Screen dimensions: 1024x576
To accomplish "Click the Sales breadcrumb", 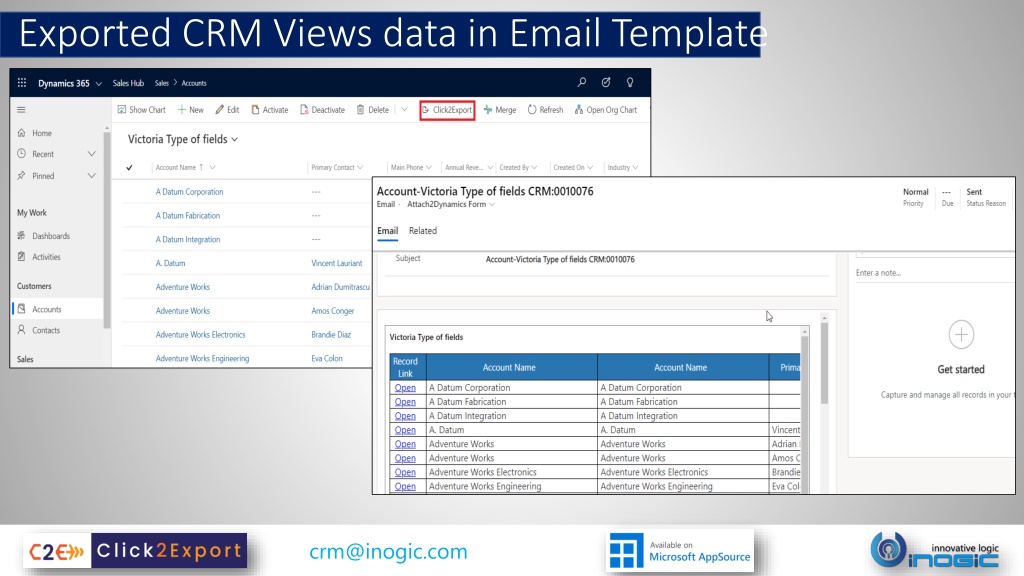I will pyautogui.click(x=161, y=83).
